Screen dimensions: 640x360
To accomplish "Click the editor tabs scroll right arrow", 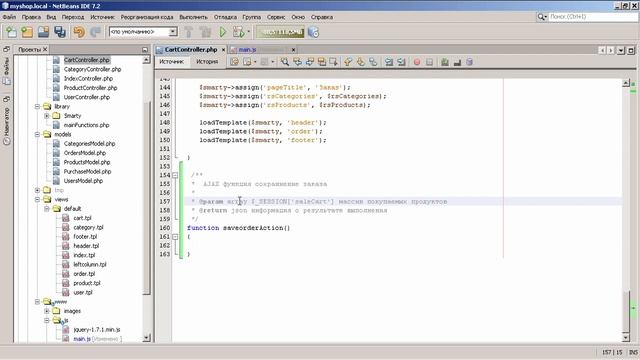I will coord(611,50).
